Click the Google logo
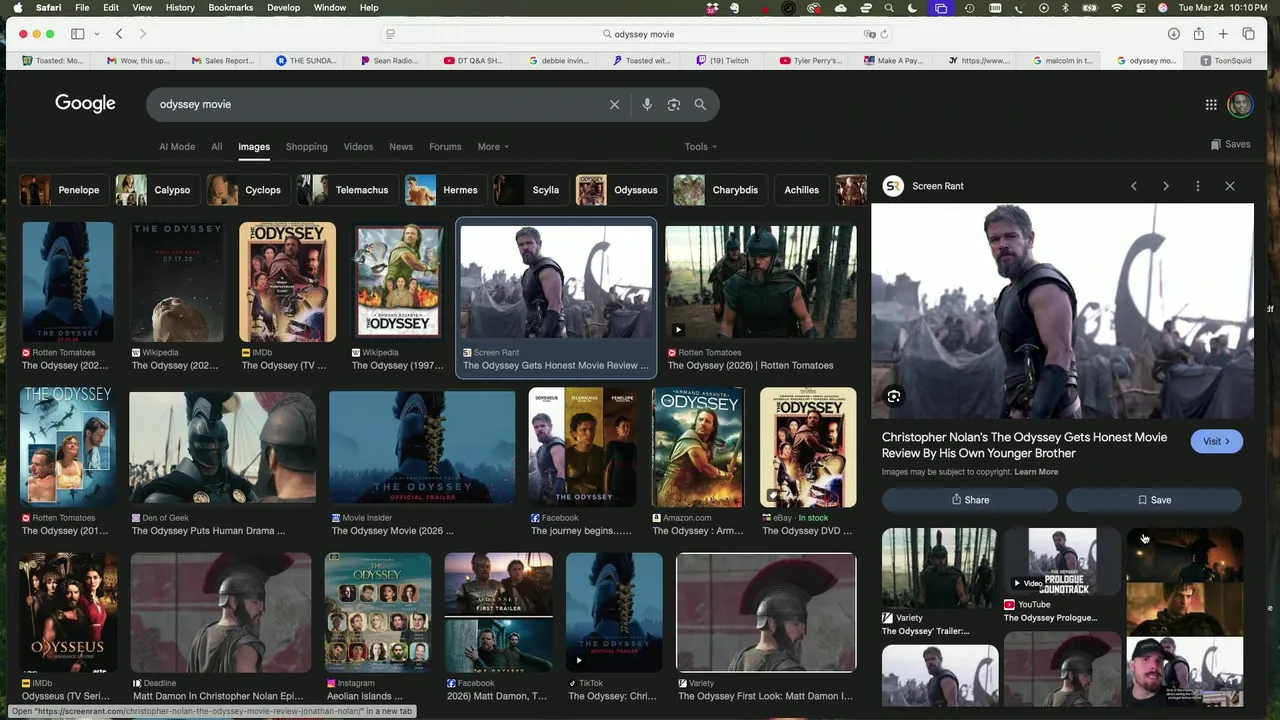The height and width of the screenshot is (720, 1280). click(x=85, y=104)
